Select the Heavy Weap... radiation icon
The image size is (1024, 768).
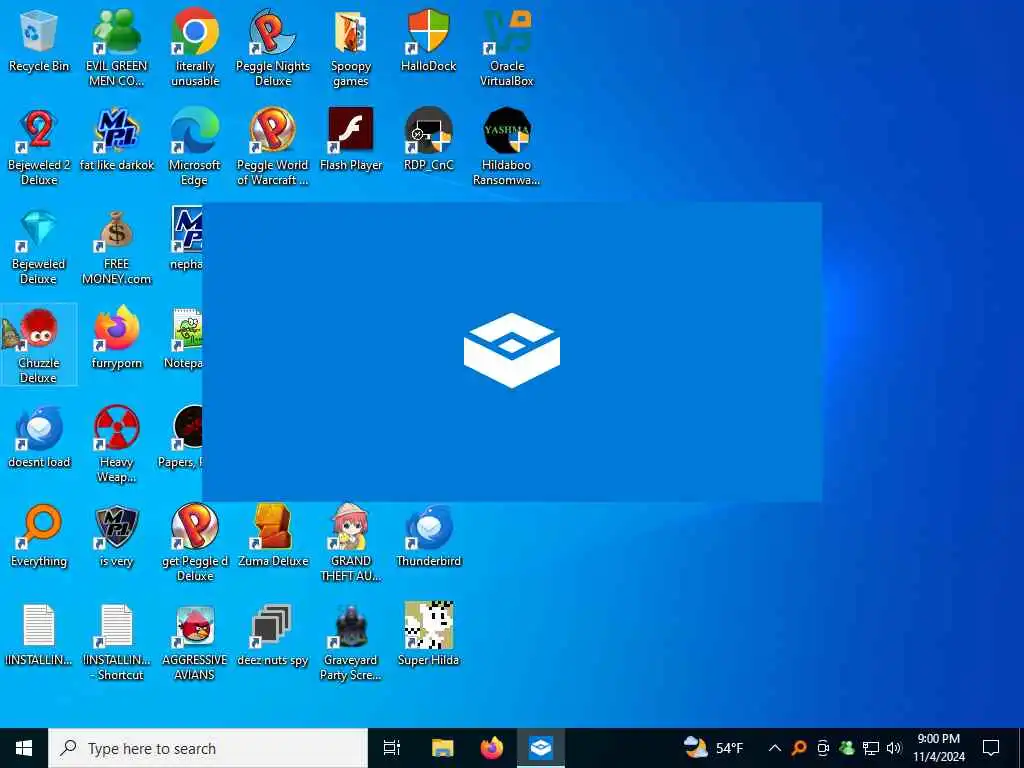[x=116, y=444]
